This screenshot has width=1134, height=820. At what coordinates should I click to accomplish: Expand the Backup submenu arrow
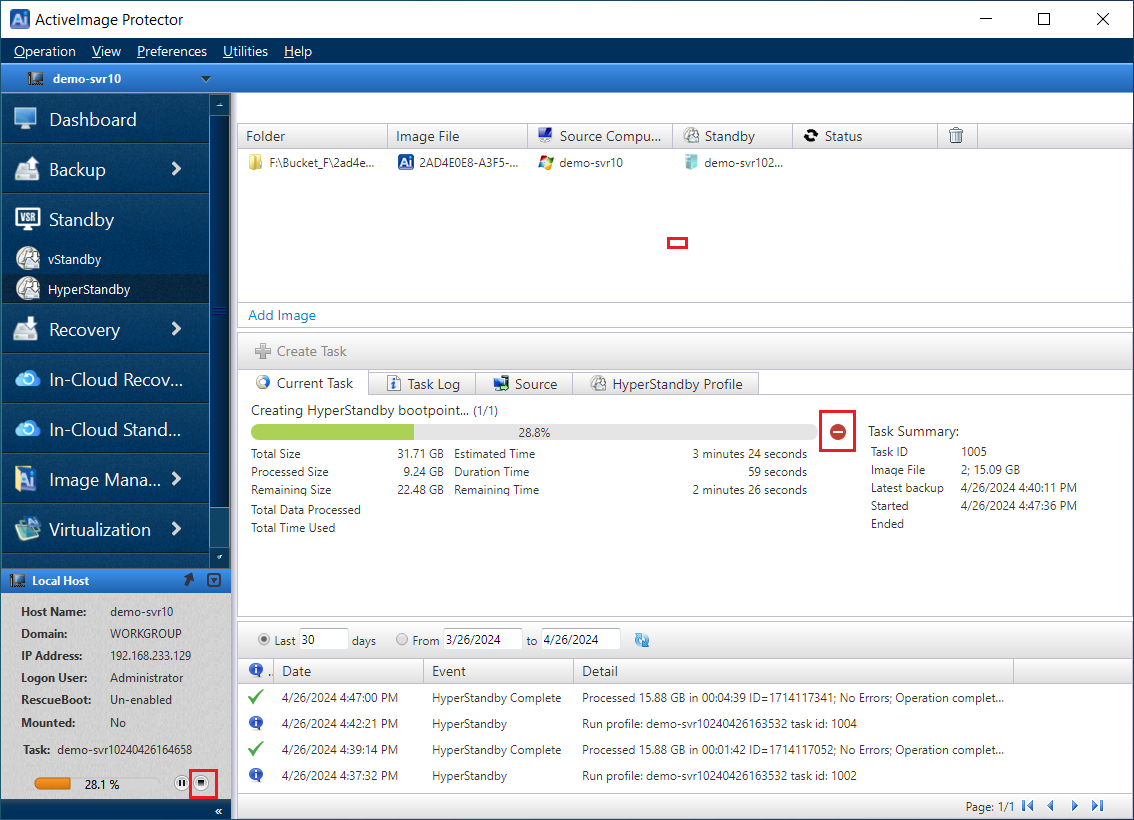176,168
